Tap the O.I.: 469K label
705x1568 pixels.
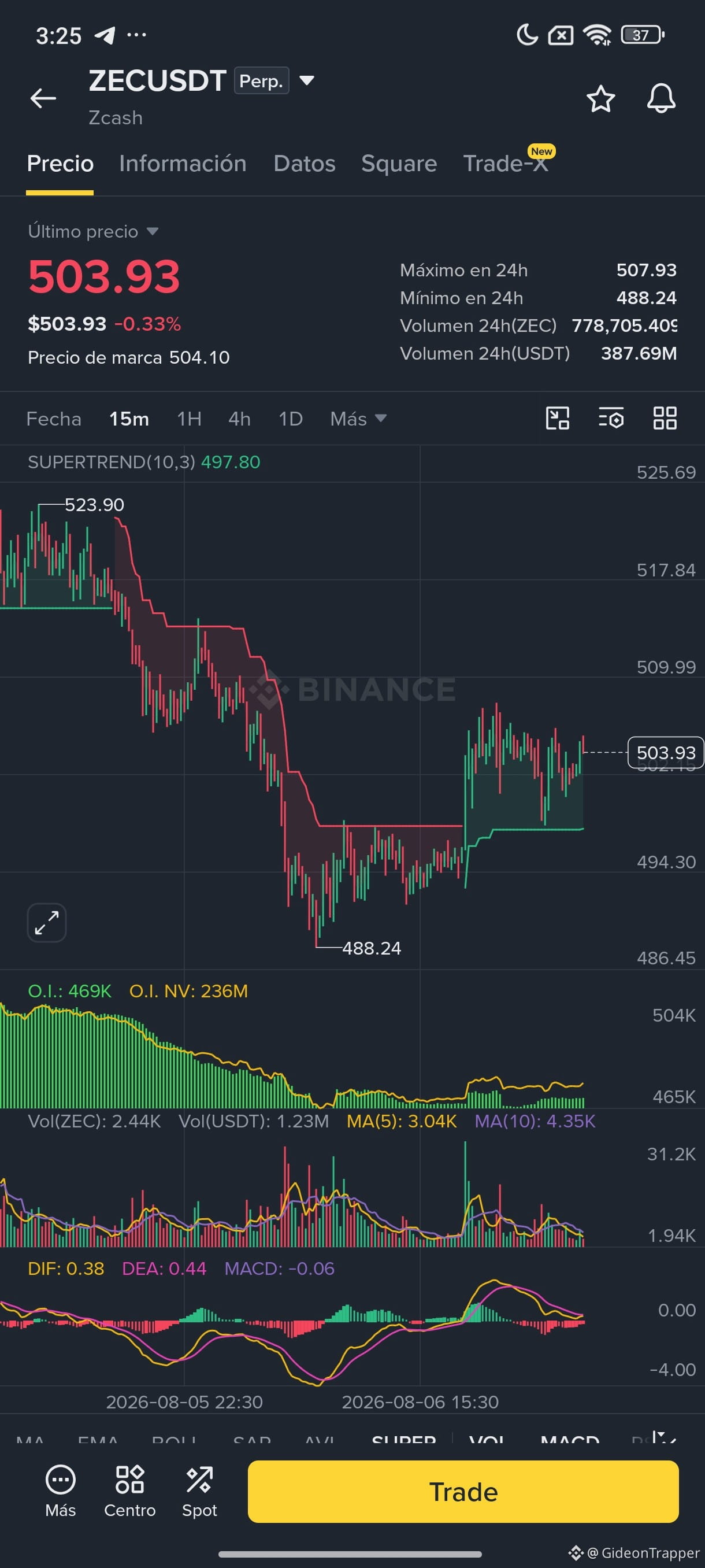[x=70, y=991]
